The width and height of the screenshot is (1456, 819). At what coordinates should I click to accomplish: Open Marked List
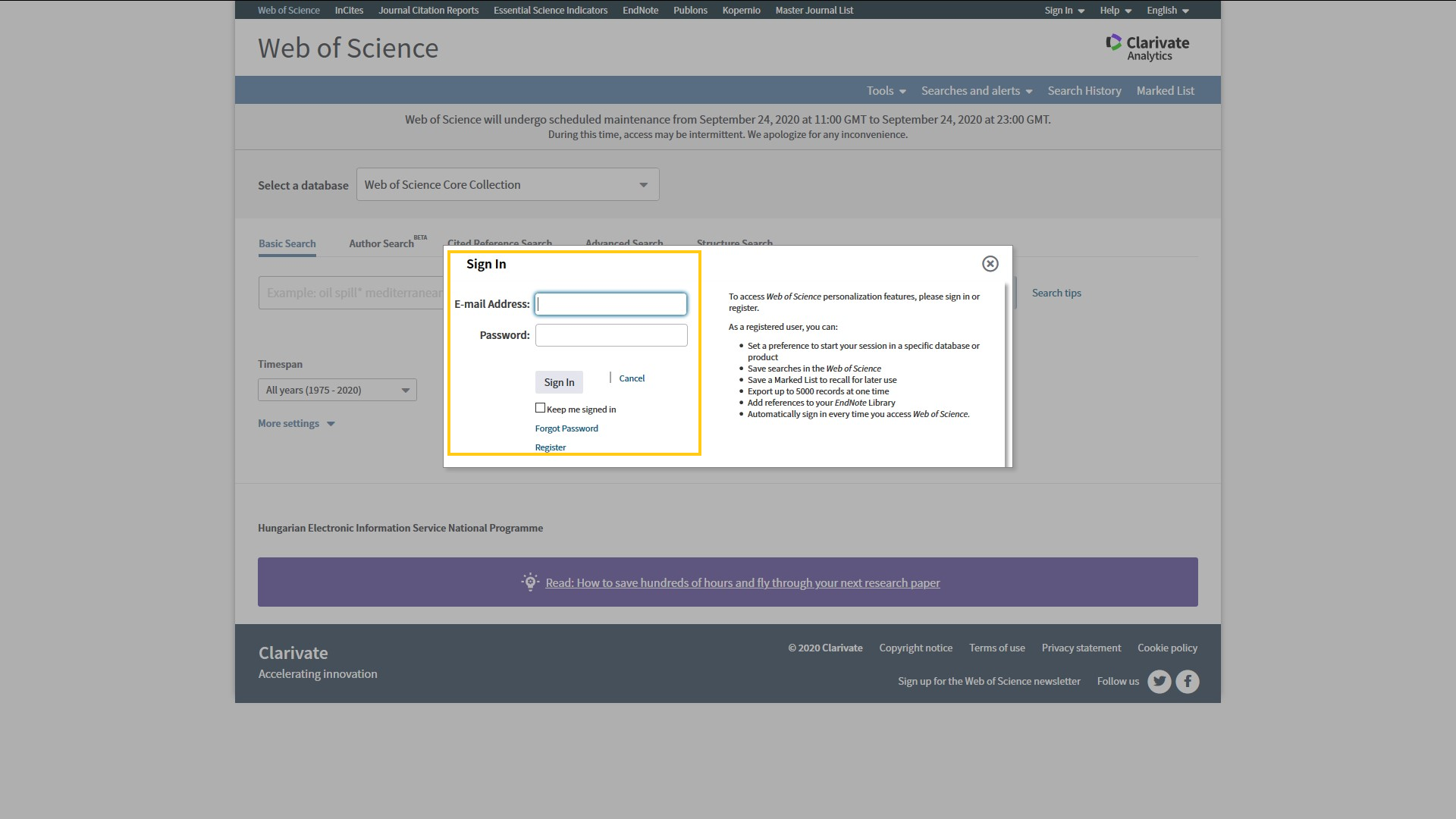pos(1165,90)
